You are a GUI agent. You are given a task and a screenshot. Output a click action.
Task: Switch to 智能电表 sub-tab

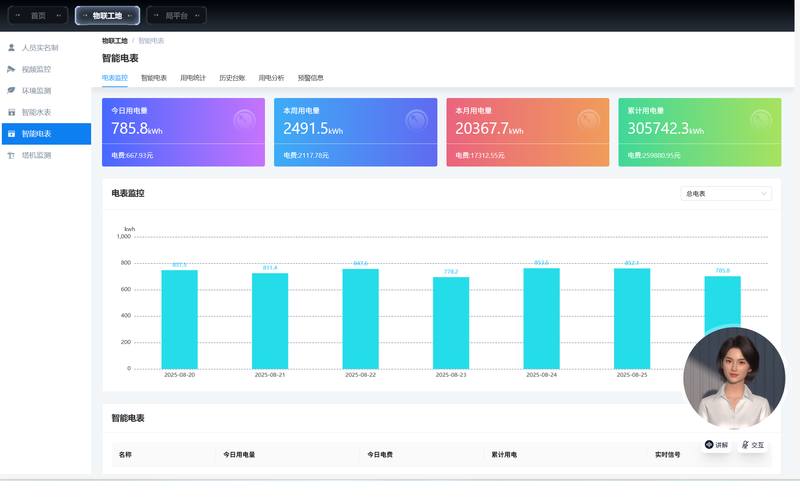[154, 78]
